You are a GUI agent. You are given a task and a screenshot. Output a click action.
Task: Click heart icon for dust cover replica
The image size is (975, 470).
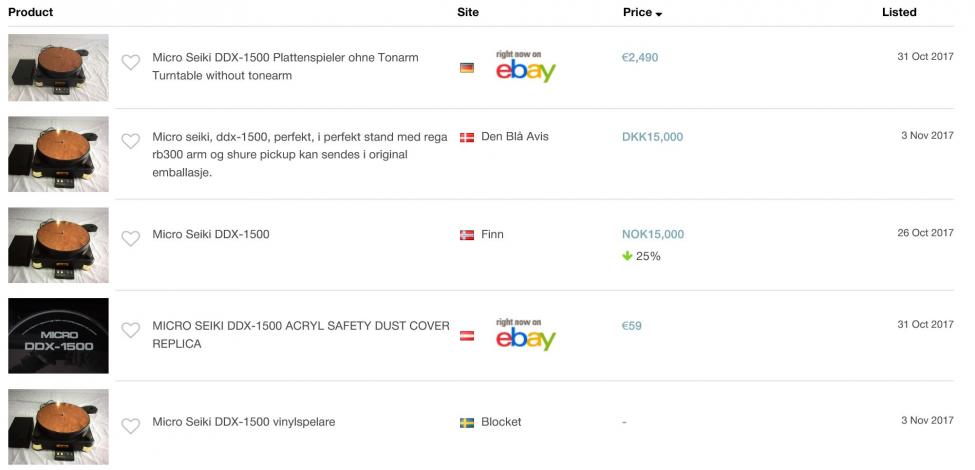point(131,330)
